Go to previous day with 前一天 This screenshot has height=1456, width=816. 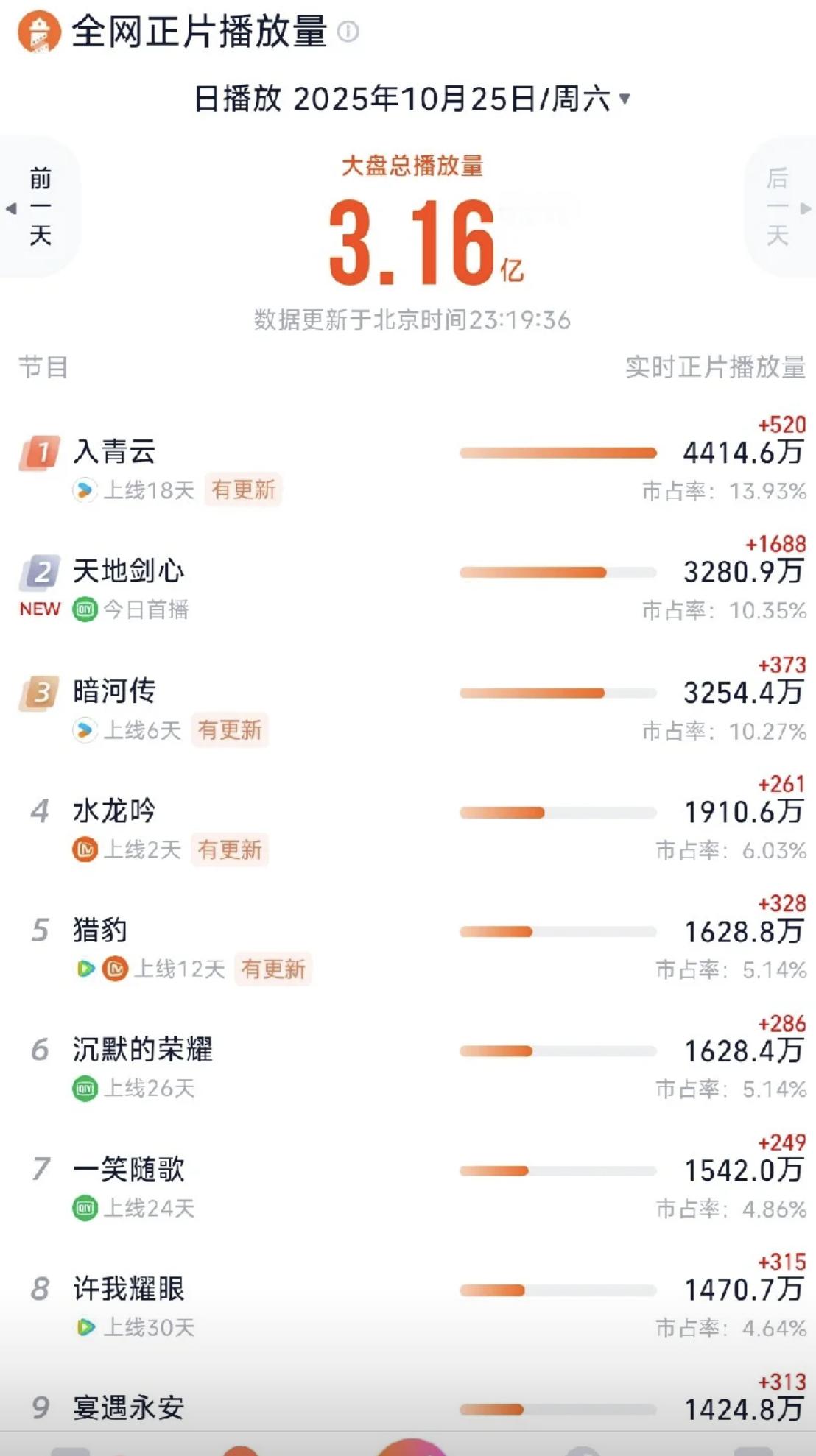[x=39, y=207]
